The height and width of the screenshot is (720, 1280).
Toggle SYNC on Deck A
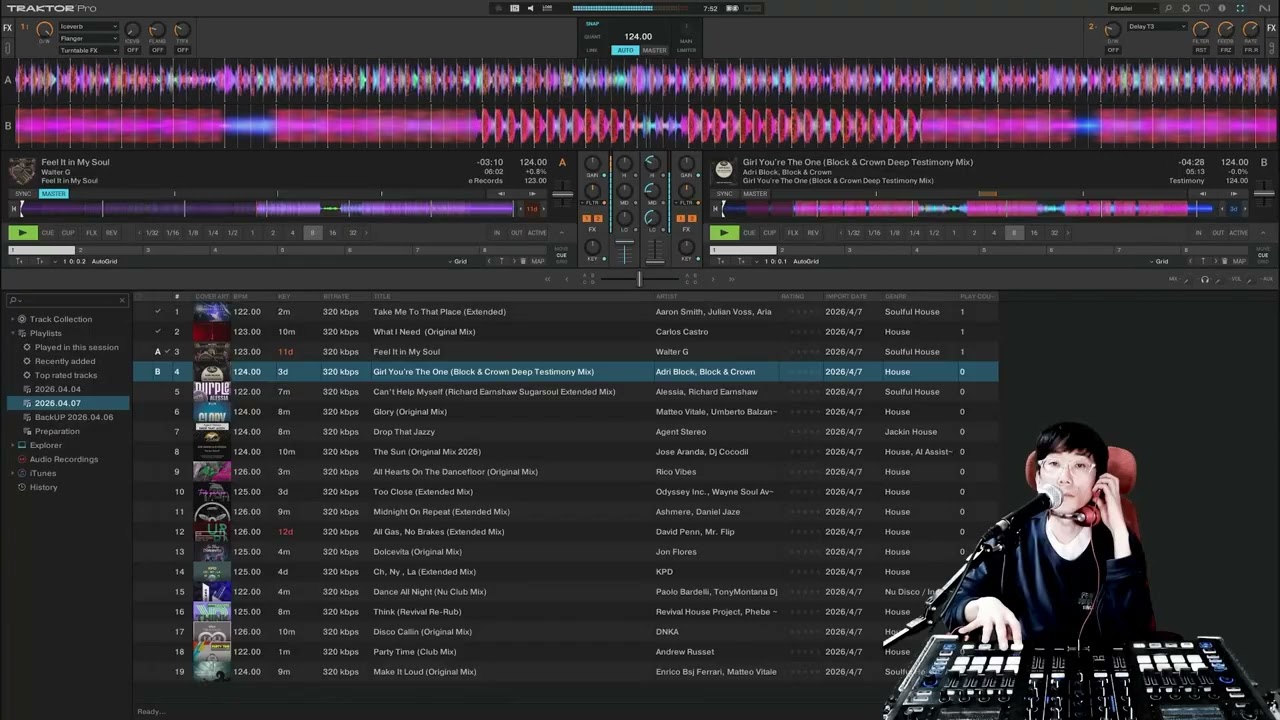coord(23,194)
